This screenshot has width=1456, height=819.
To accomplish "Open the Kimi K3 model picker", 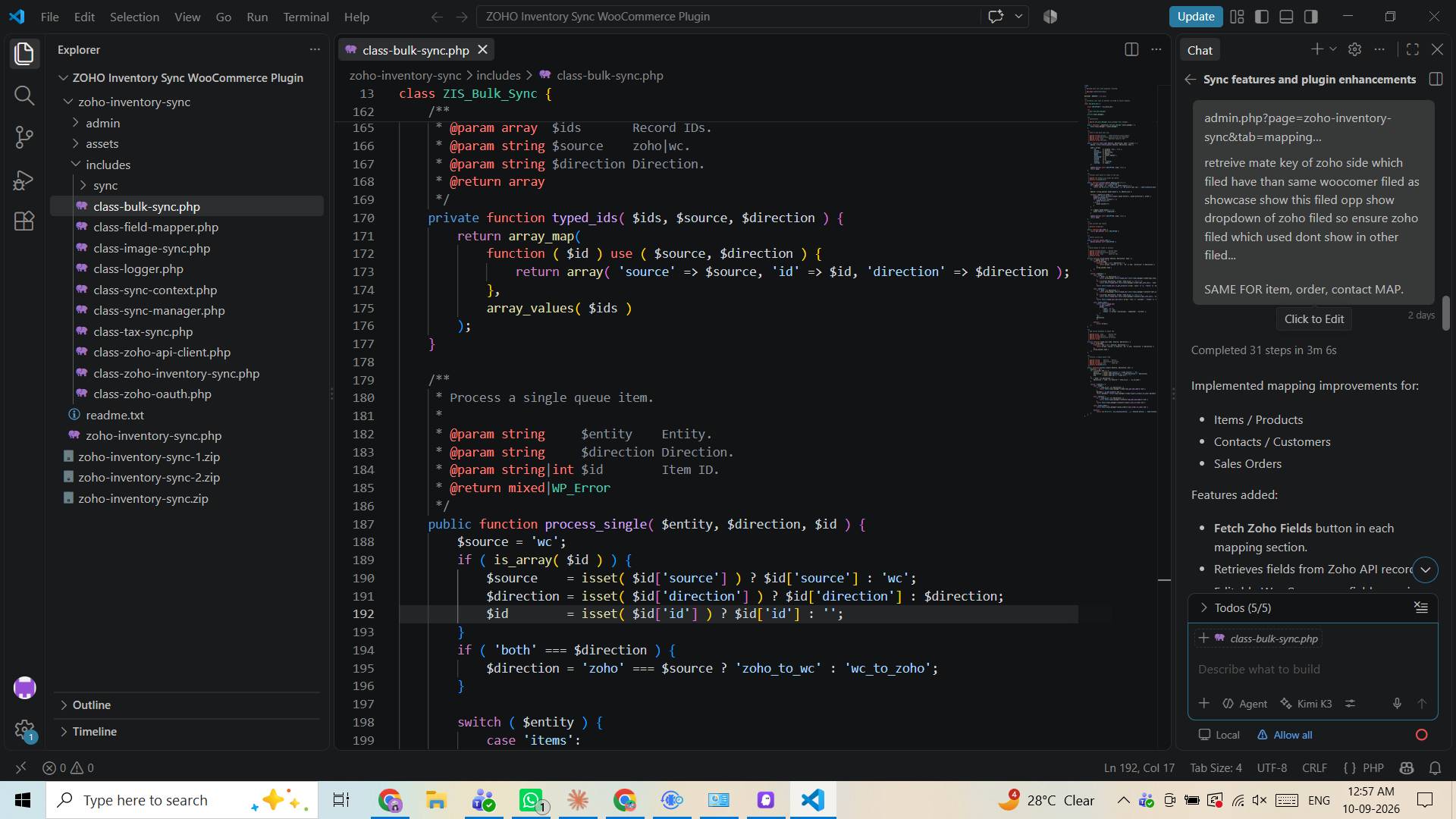I will (x=1306, y=703).
